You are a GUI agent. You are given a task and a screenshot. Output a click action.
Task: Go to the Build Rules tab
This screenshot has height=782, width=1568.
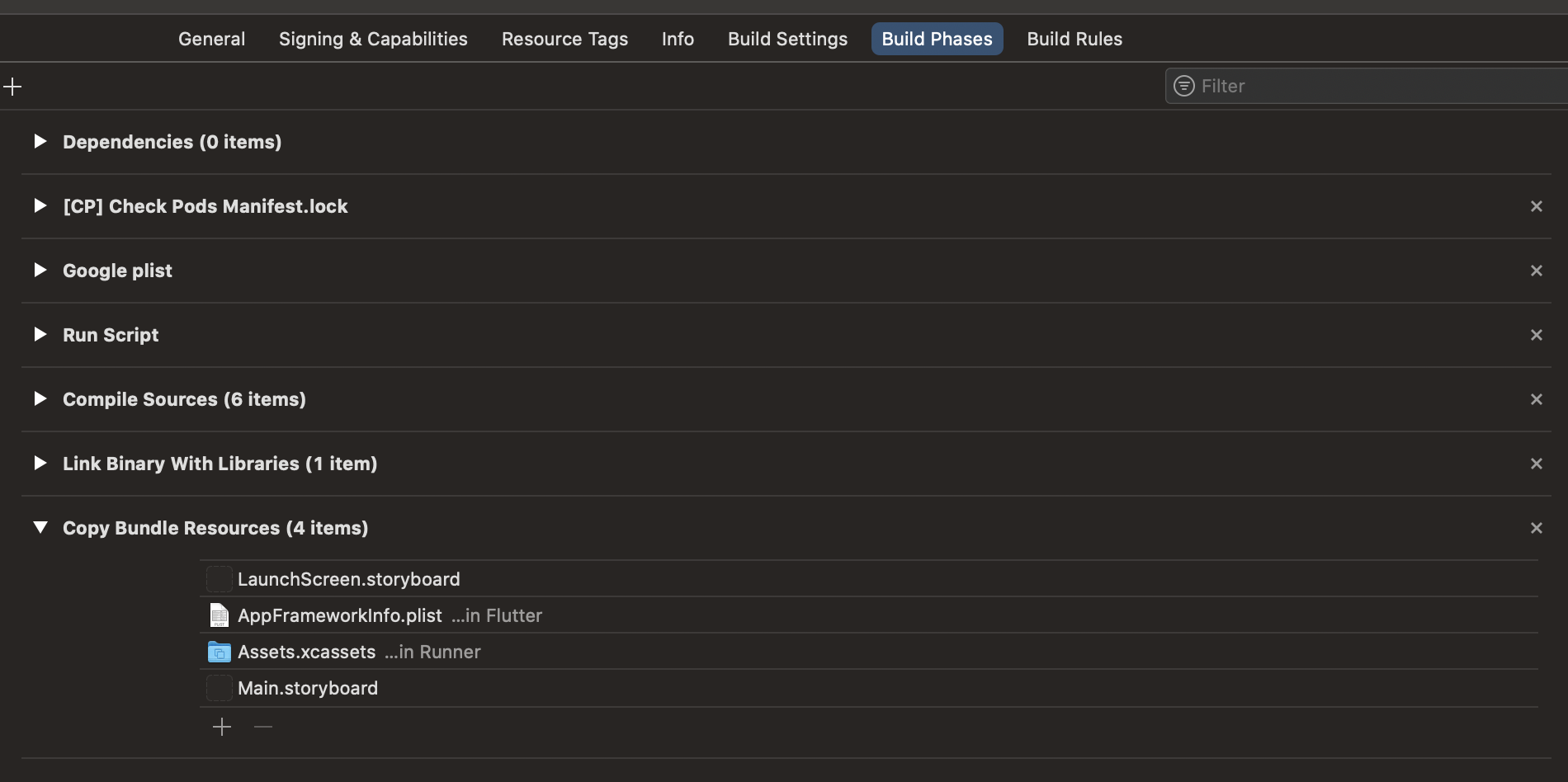(x=1074, y=39)
